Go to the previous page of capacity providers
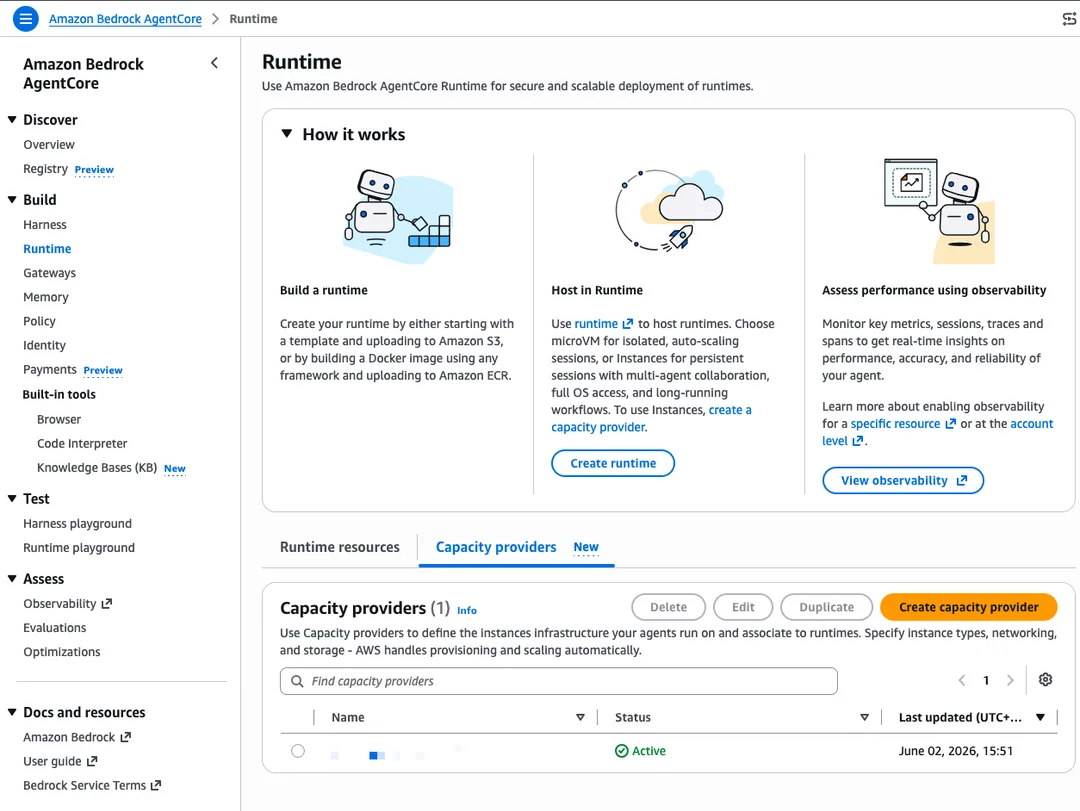 962,681
